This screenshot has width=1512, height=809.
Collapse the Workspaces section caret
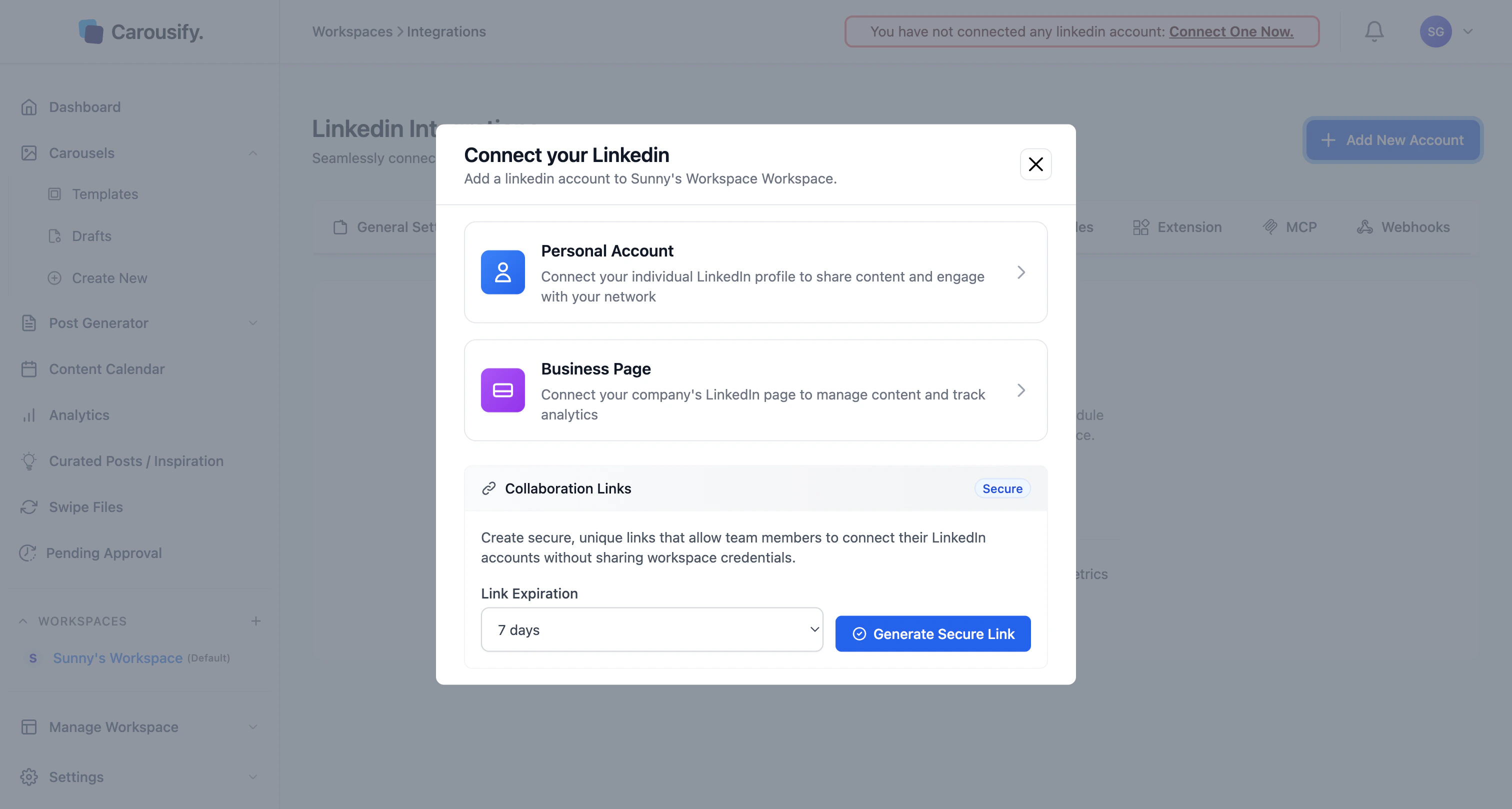(x=23, y=620)
